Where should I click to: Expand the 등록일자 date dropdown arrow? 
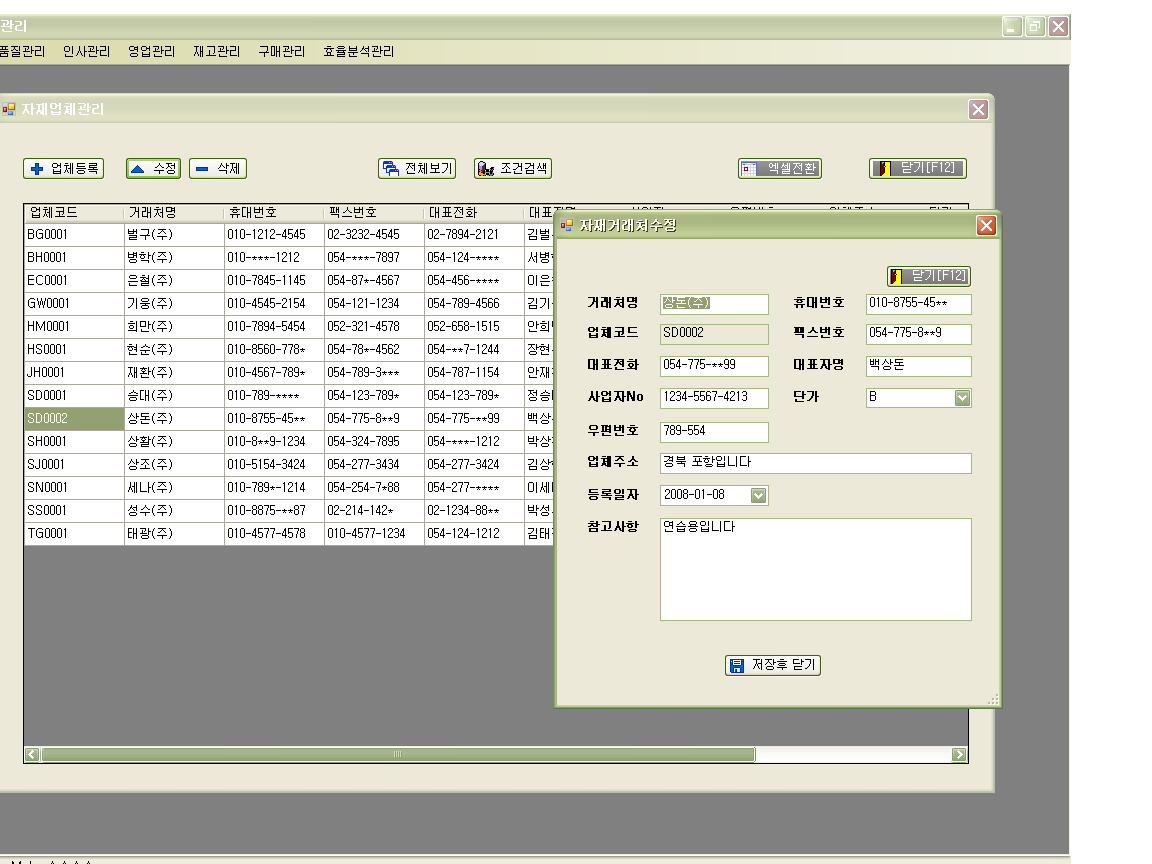[759, 495]
